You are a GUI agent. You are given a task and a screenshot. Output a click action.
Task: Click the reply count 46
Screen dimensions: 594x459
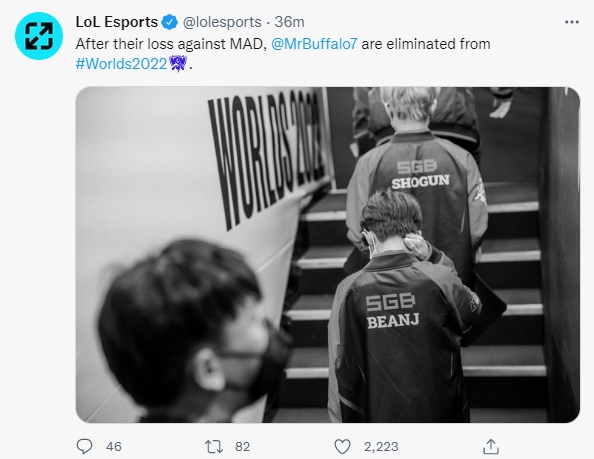[114, 447]
